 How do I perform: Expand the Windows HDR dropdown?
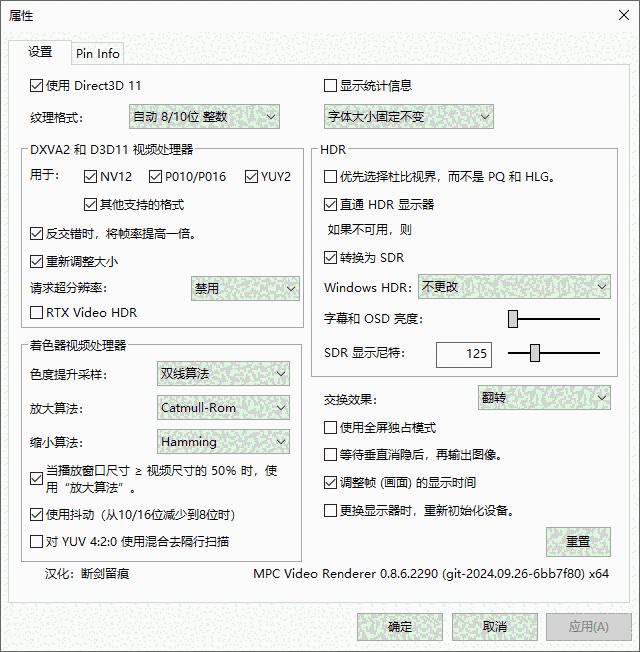point(514,287)
